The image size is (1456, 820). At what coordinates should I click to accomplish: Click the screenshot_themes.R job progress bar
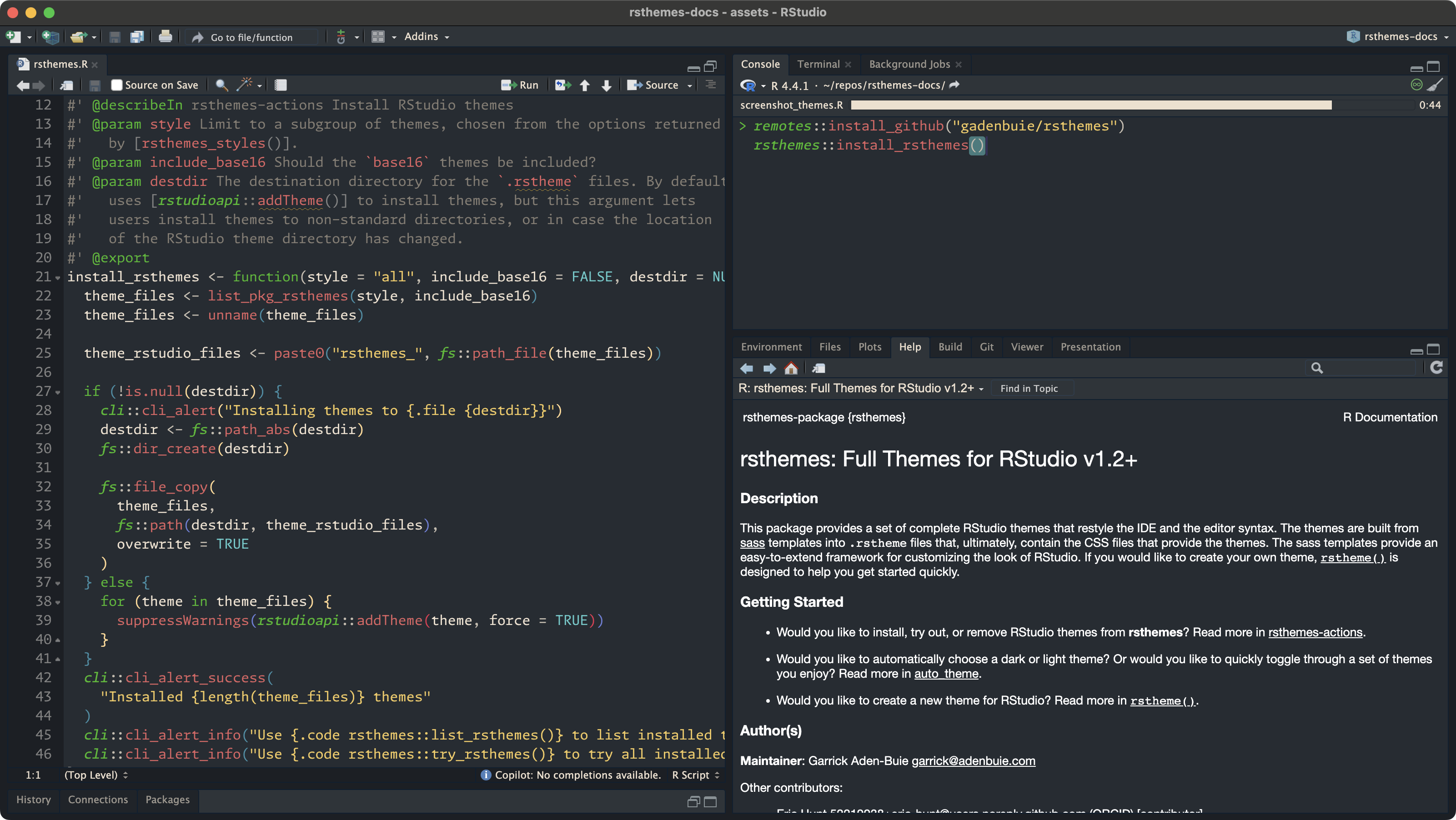1091,105
